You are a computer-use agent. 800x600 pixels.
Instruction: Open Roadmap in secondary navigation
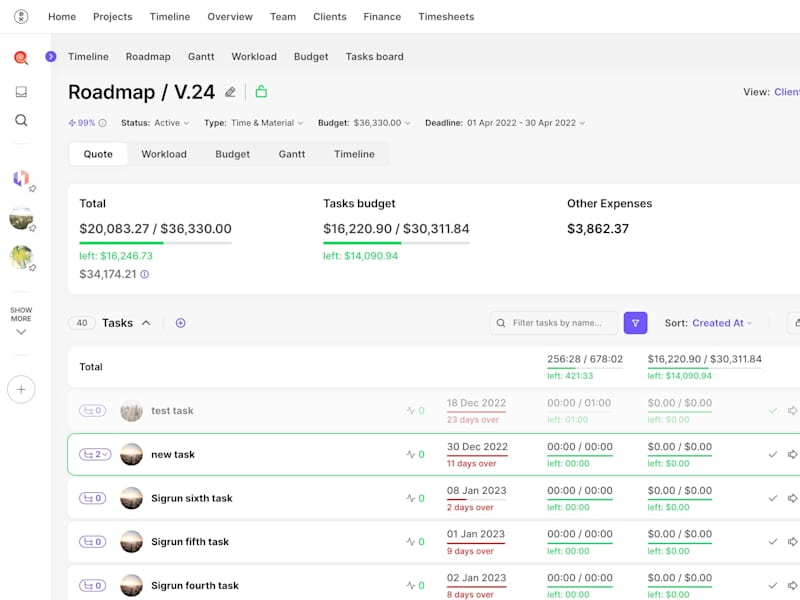(x=148, y=57)
